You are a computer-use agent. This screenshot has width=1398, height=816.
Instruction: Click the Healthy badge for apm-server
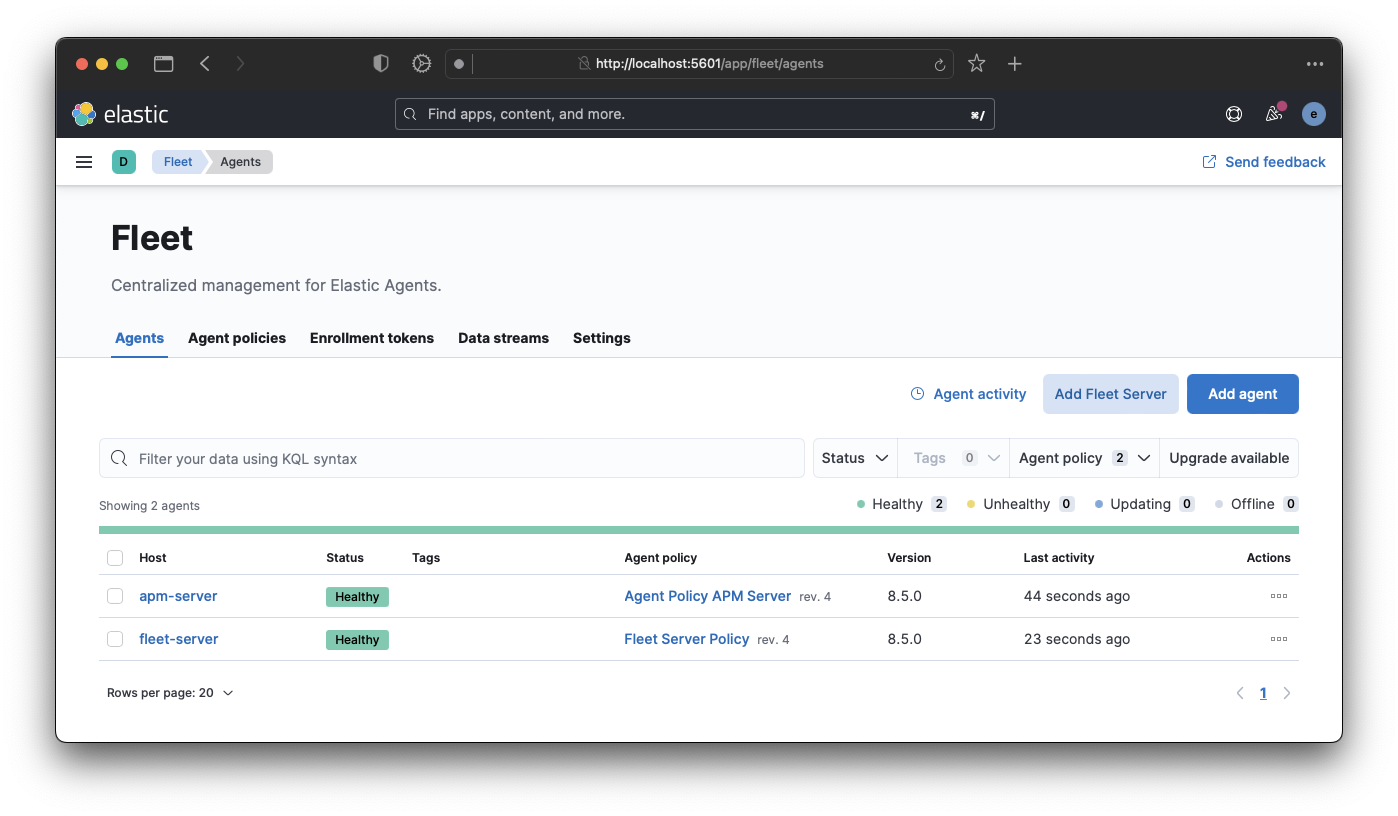[357, 597]
